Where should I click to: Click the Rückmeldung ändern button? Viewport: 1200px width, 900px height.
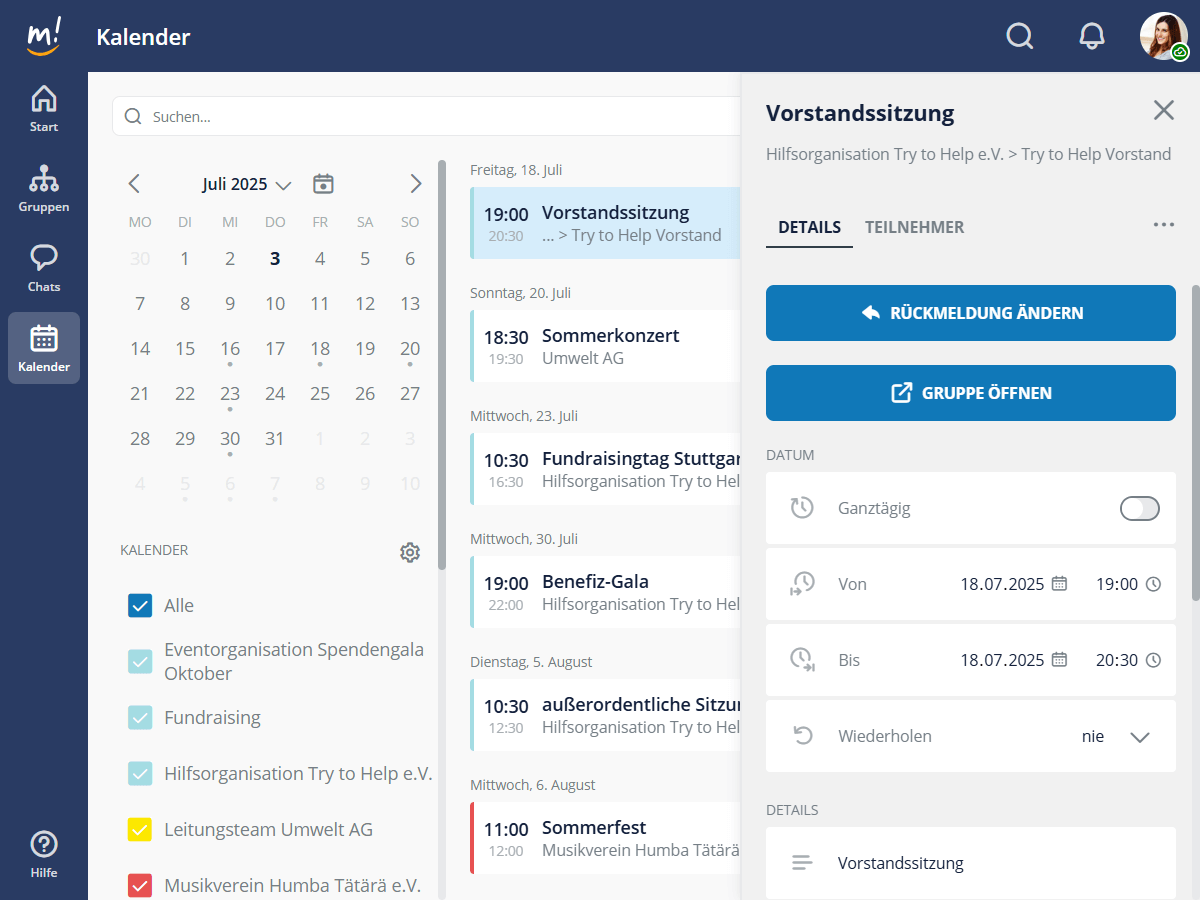point(970,313)
